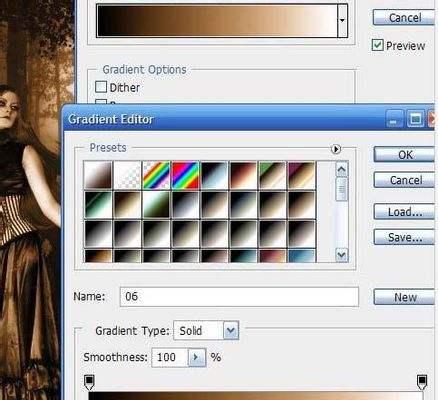Click the left black opacity stop above the gradient bar
This screenshot has width=438, height=400.
pos(89,382)
